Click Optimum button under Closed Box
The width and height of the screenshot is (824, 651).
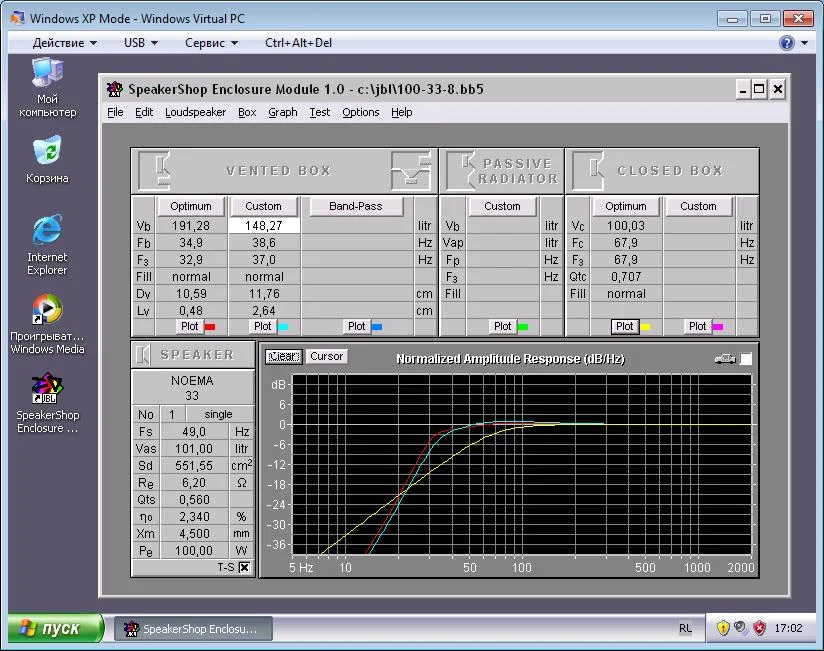tap(626, 206)
